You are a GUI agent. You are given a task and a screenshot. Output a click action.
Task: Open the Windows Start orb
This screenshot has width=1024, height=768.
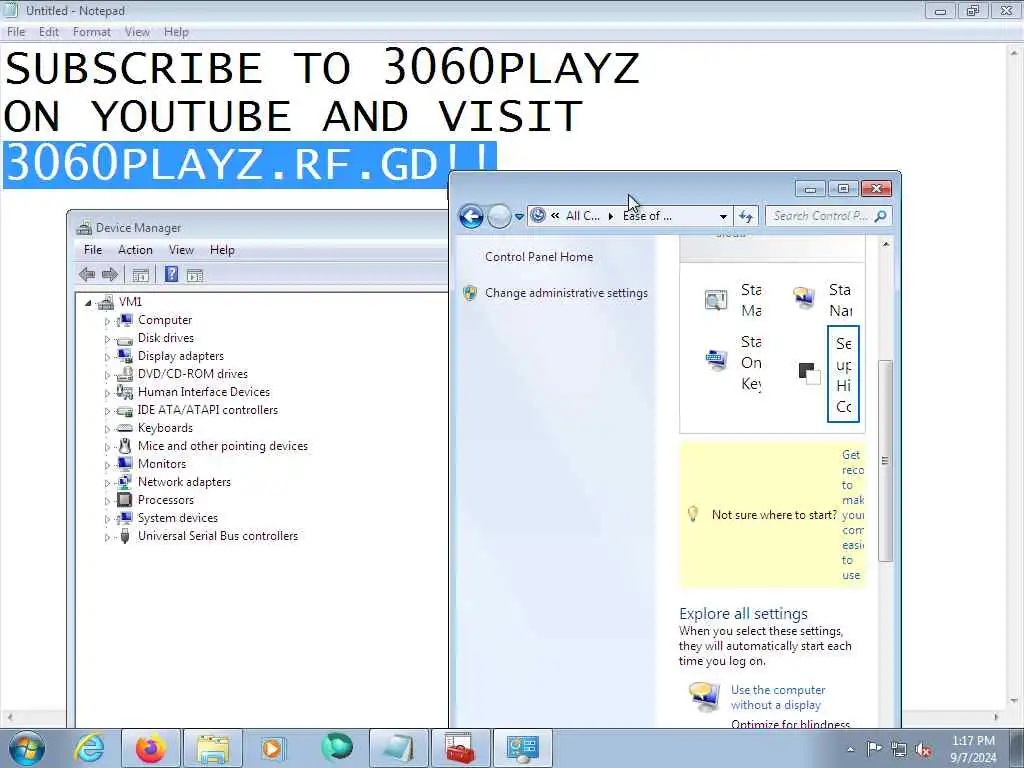(27, 748)
